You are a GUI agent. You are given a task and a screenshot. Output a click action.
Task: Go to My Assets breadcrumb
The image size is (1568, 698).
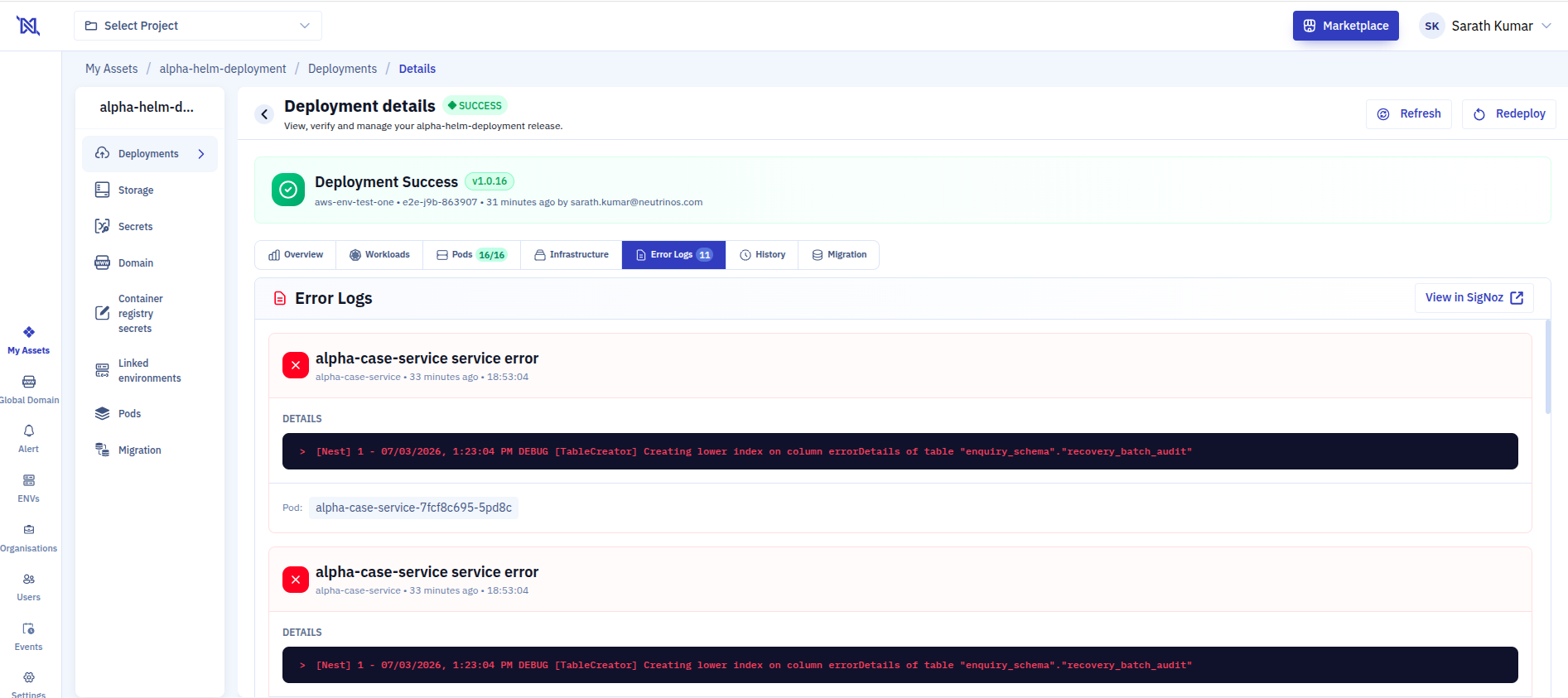click(x=112, y=69)
